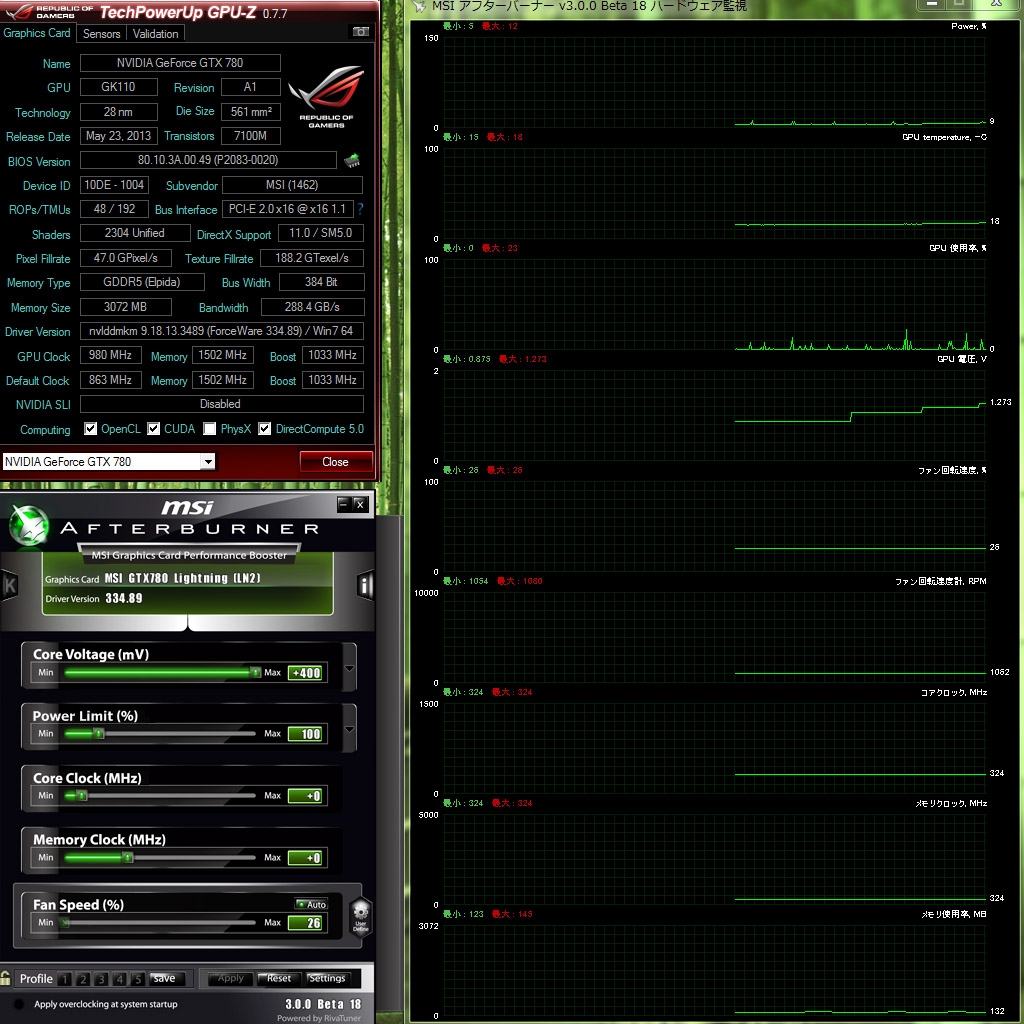The image size is (1024, 1024).
Task: Click the Core Clock slider handle
Action: coord(82,795)
